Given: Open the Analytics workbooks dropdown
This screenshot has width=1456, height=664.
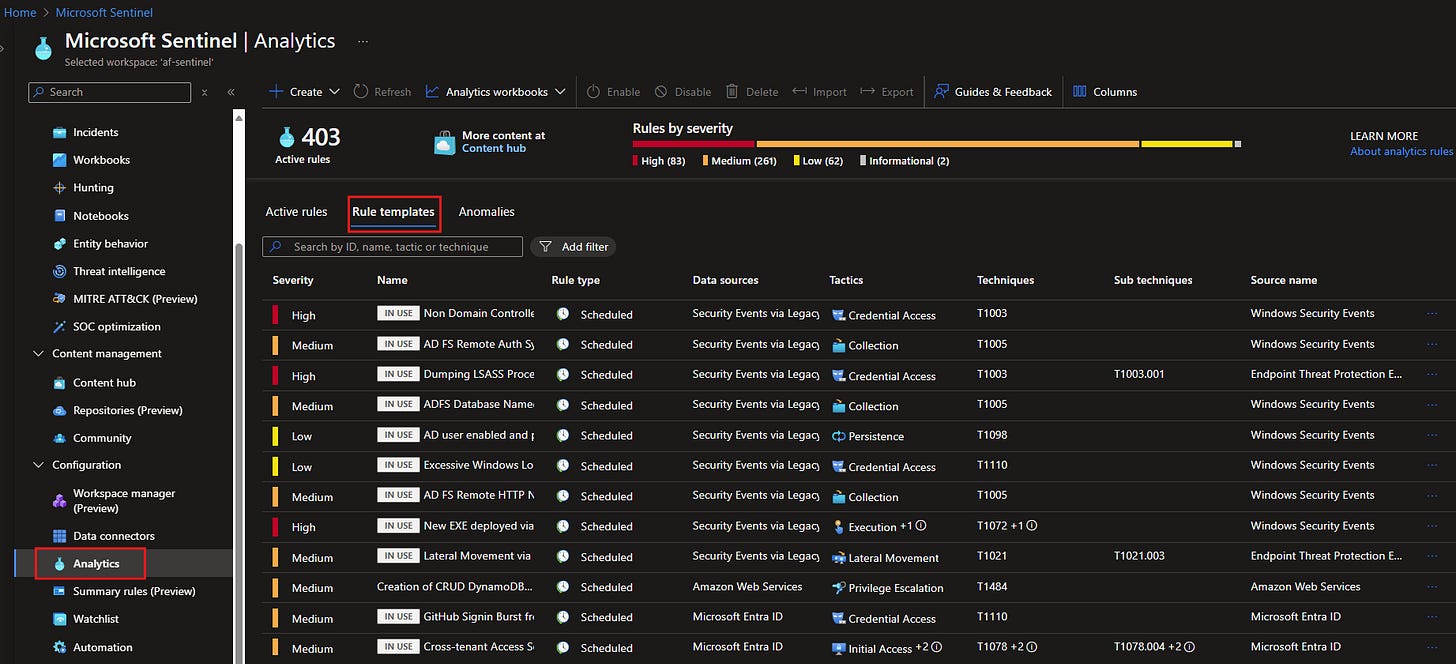Looking at the screenshot, I should [x=496, y=92].
